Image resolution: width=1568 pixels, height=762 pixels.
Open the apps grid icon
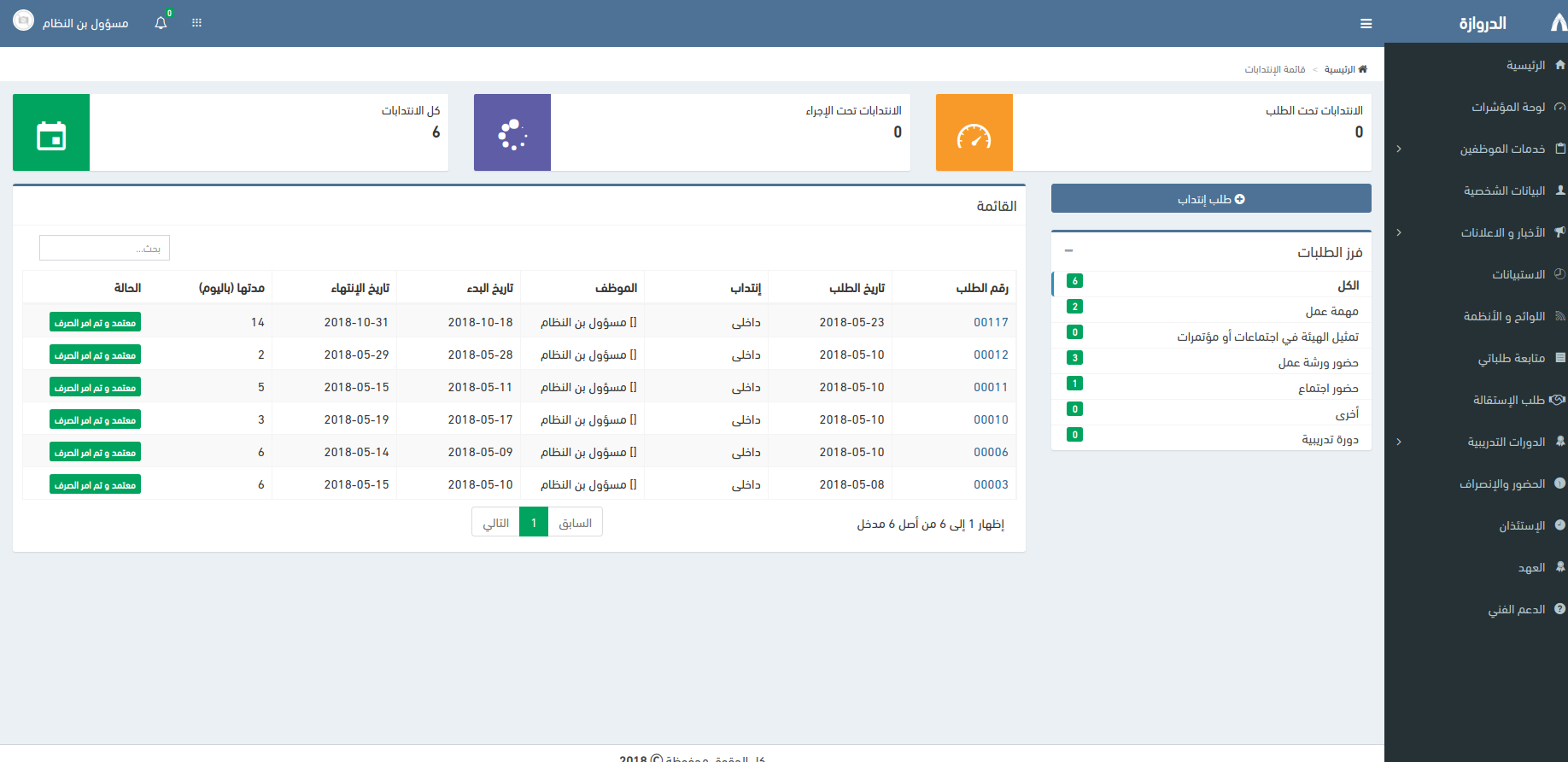196,23
